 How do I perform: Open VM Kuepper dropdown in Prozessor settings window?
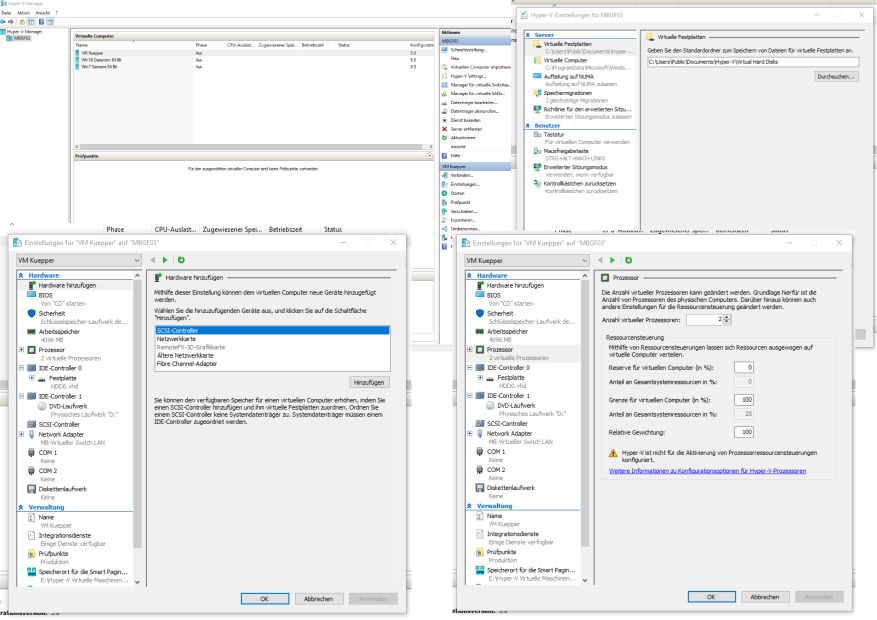tap(527, 260)
